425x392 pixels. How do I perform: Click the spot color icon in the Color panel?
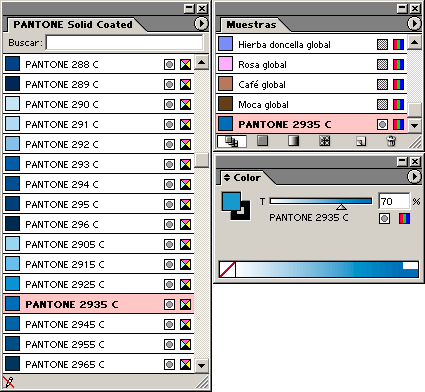(384, 219)
